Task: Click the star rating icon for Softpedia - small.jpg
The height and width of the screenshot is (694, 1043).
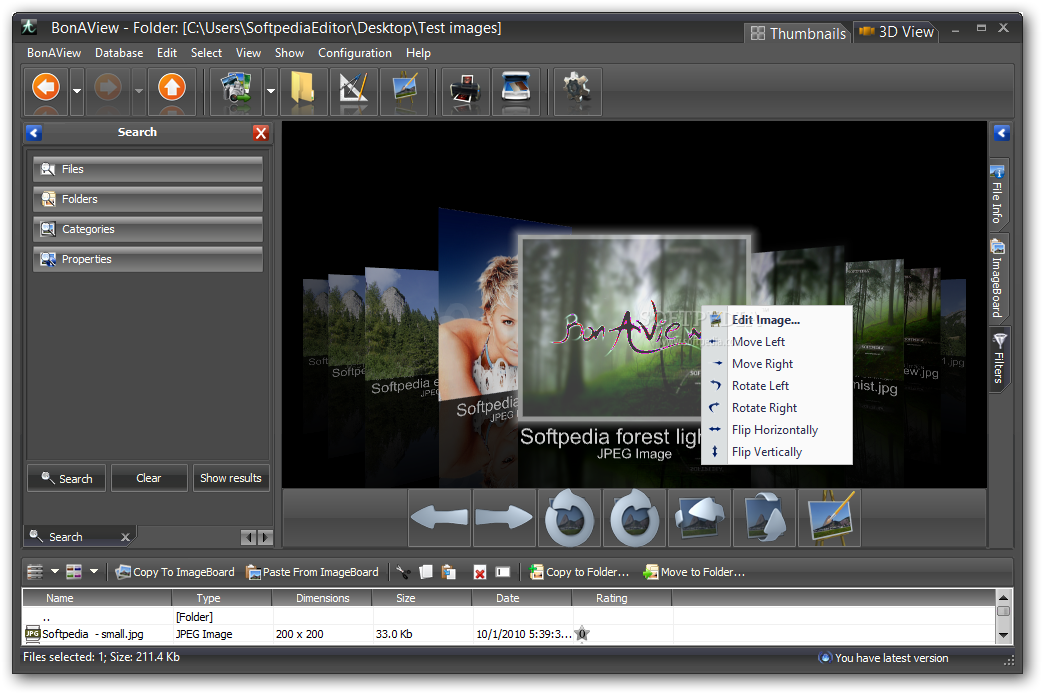Action: pyautogui.click(x=582, y=634)
